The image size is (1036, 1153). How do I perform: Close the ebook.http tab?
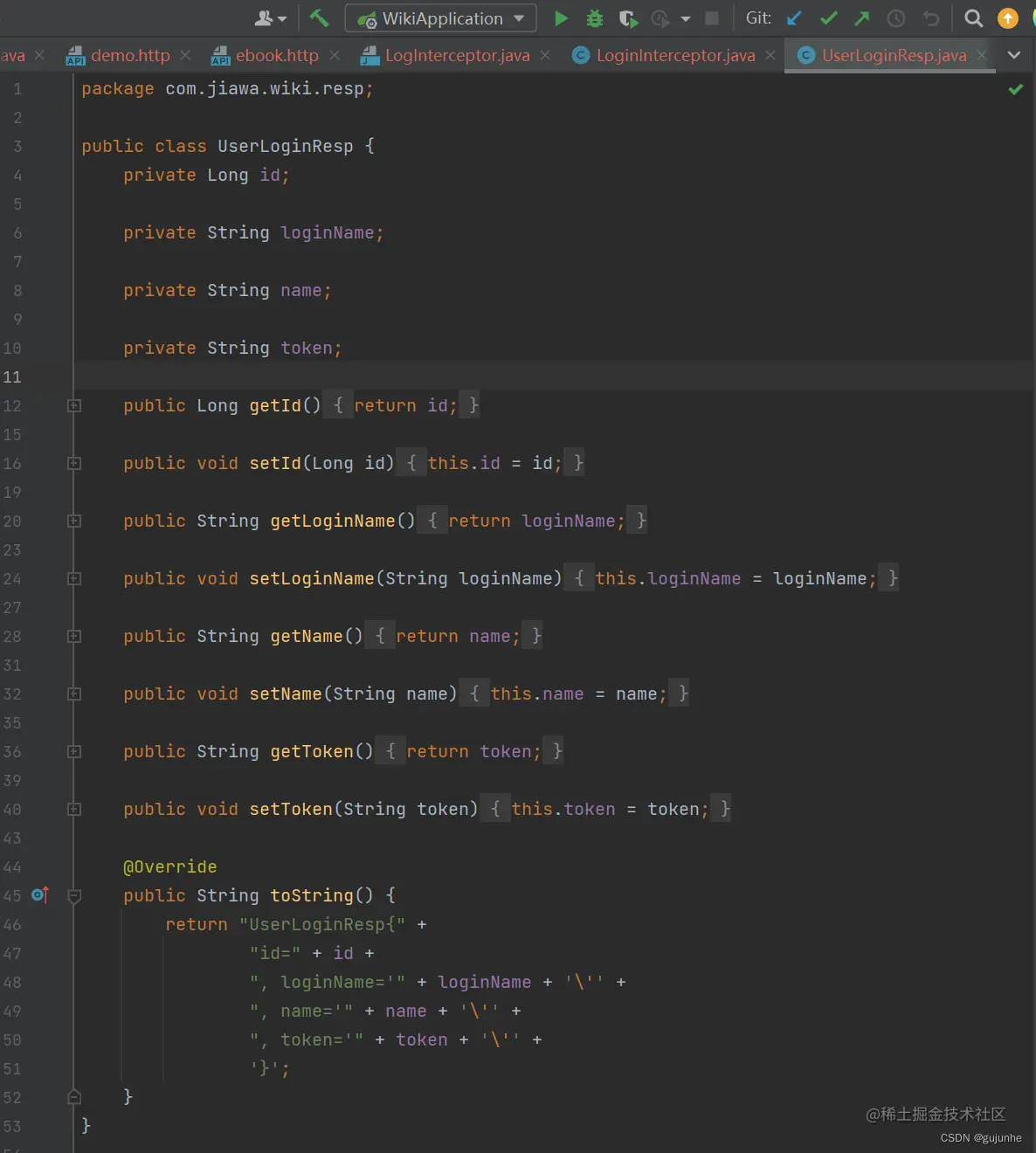point(335,55)
